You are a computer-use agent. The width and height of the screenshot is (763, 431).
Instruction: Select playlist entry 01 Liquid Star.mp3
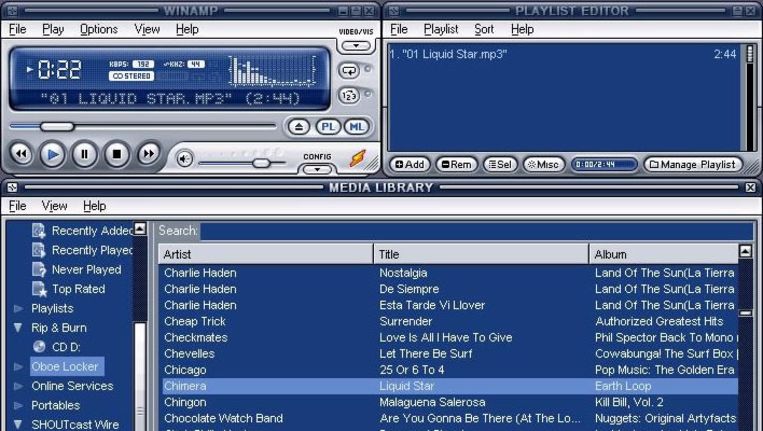(x=563, y=54)
